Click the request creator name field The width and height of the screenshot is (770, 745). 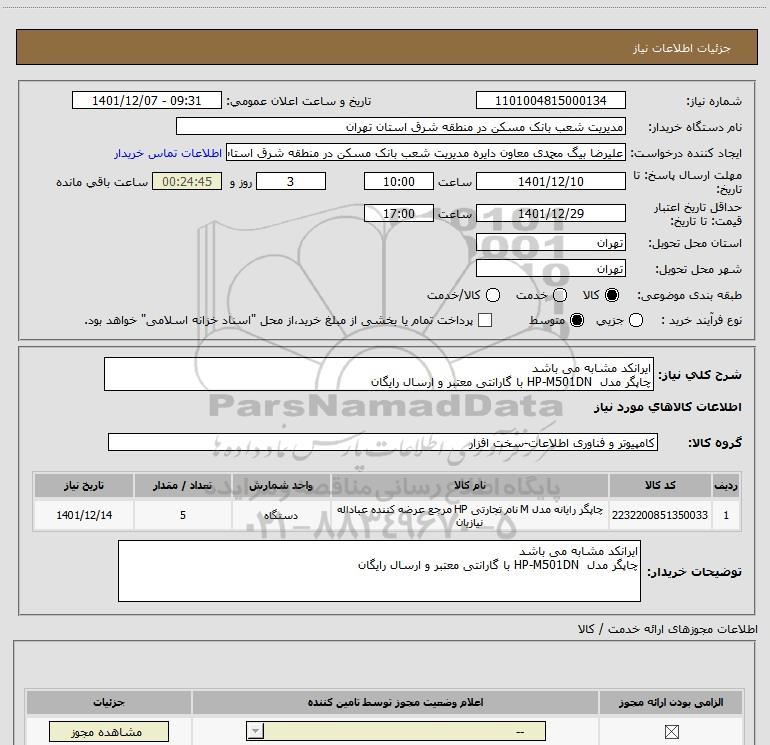click(x=426, y=153)
